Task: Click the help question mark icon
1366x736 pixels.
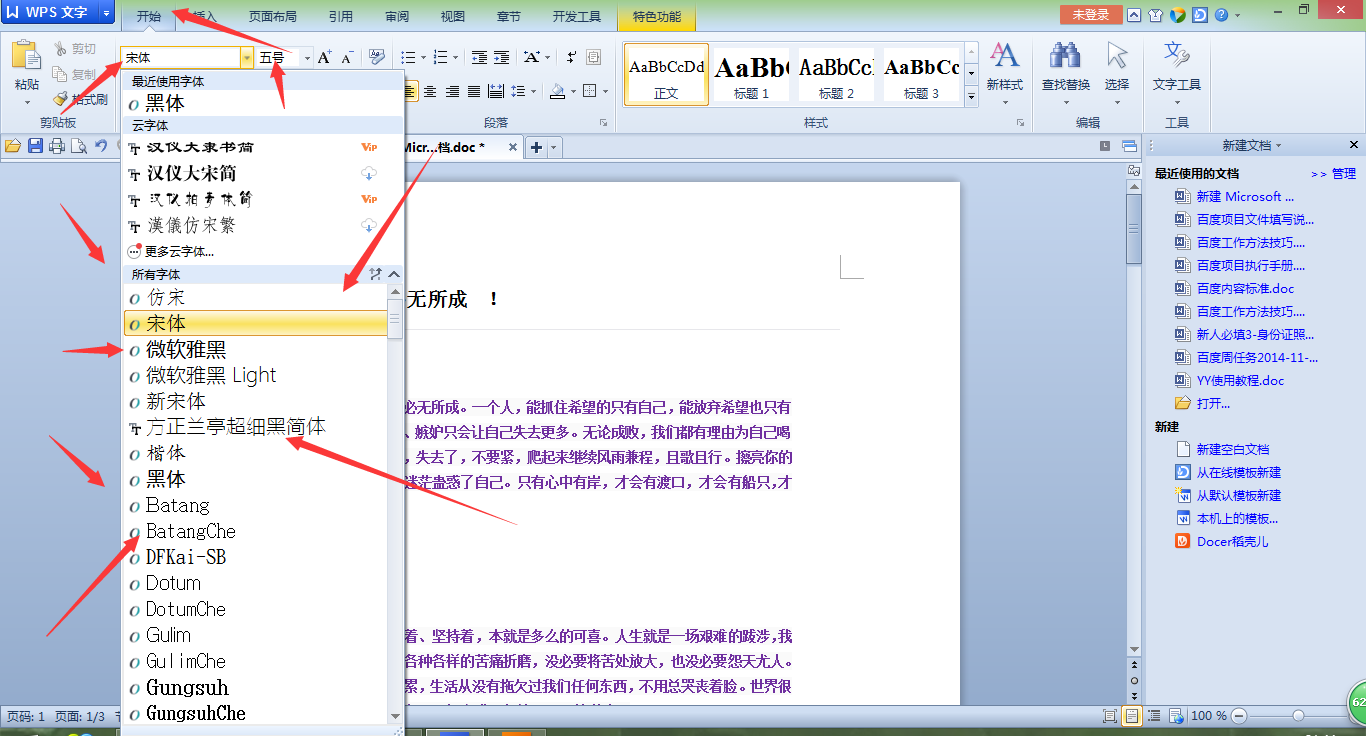Action: pos(1221,15)
